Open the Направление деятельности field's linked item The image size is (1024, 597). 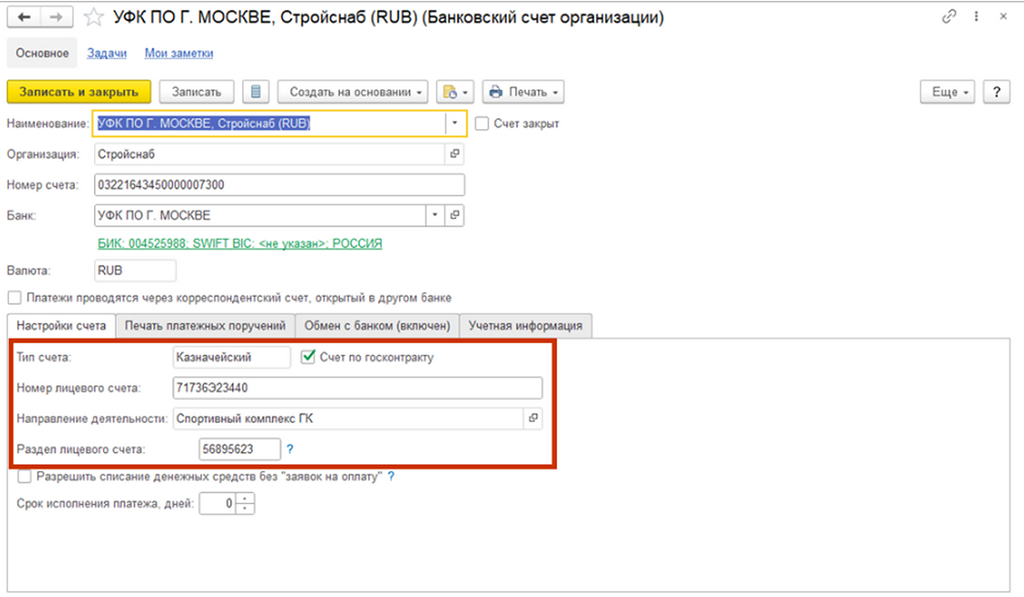[533, 418]
